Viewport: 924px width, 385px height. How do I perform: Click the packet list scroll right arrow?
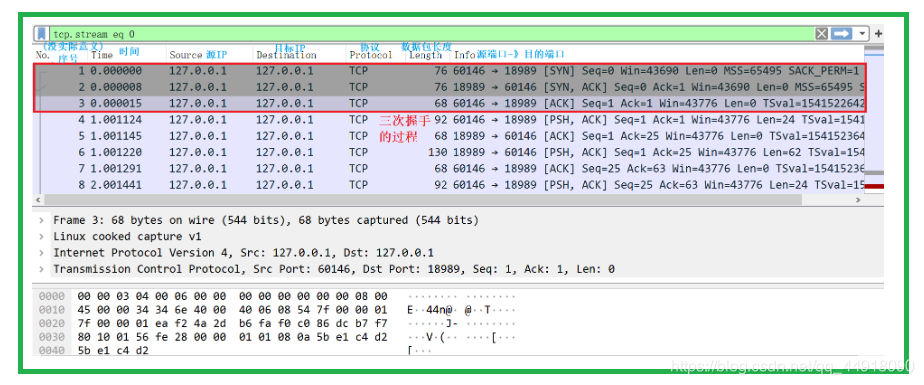click(857, 200)
